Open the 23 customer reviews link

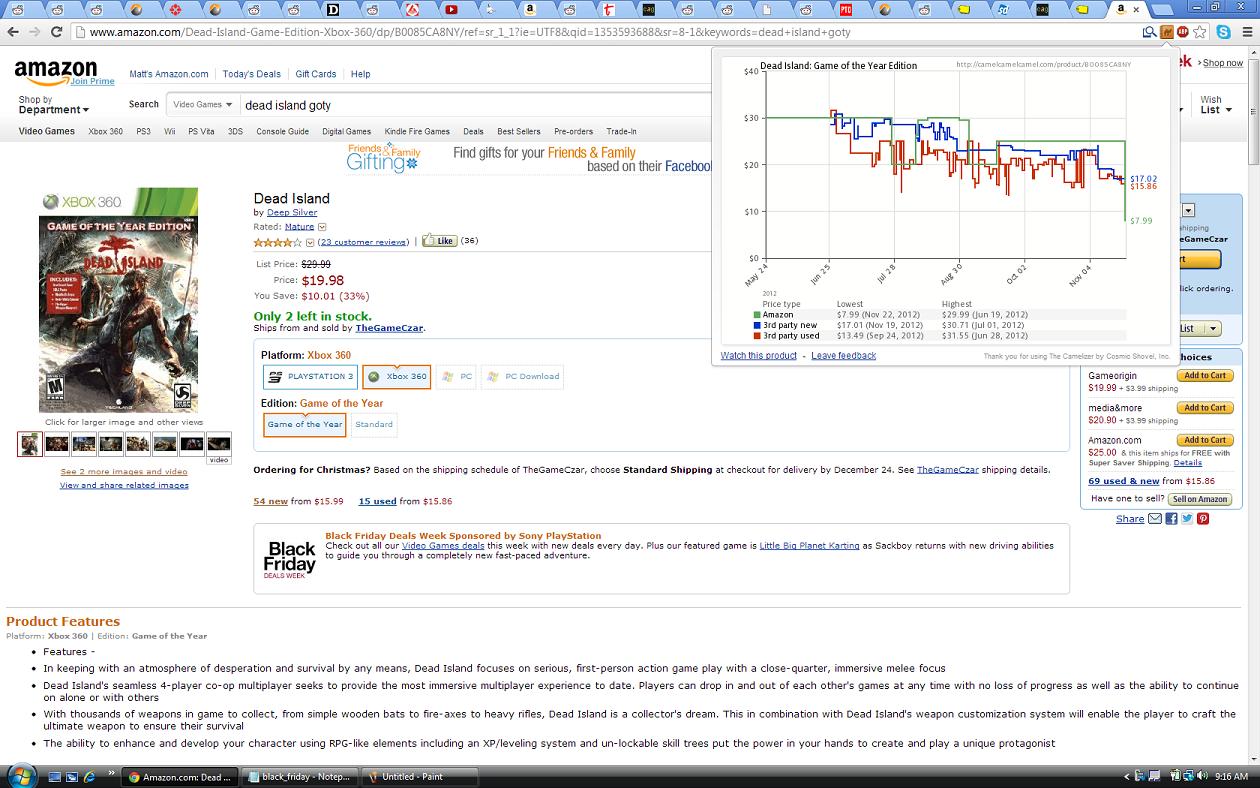pos(364,242)
